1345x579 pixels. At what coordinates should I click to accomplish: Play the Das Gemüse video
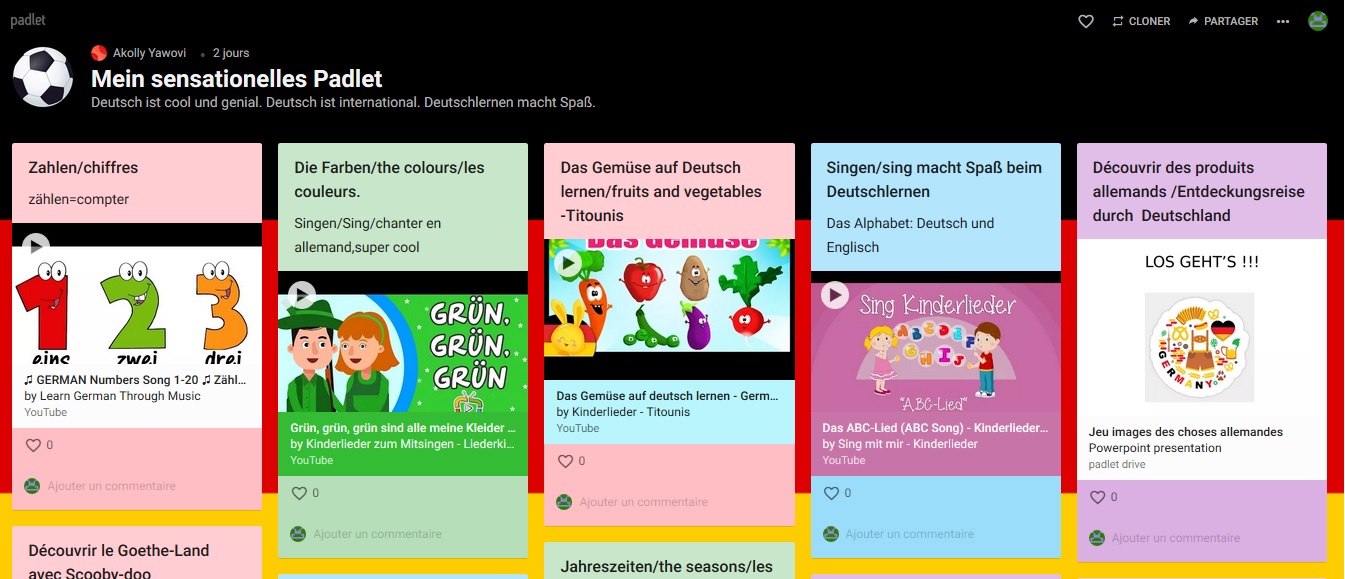click(x=567, y=263)
